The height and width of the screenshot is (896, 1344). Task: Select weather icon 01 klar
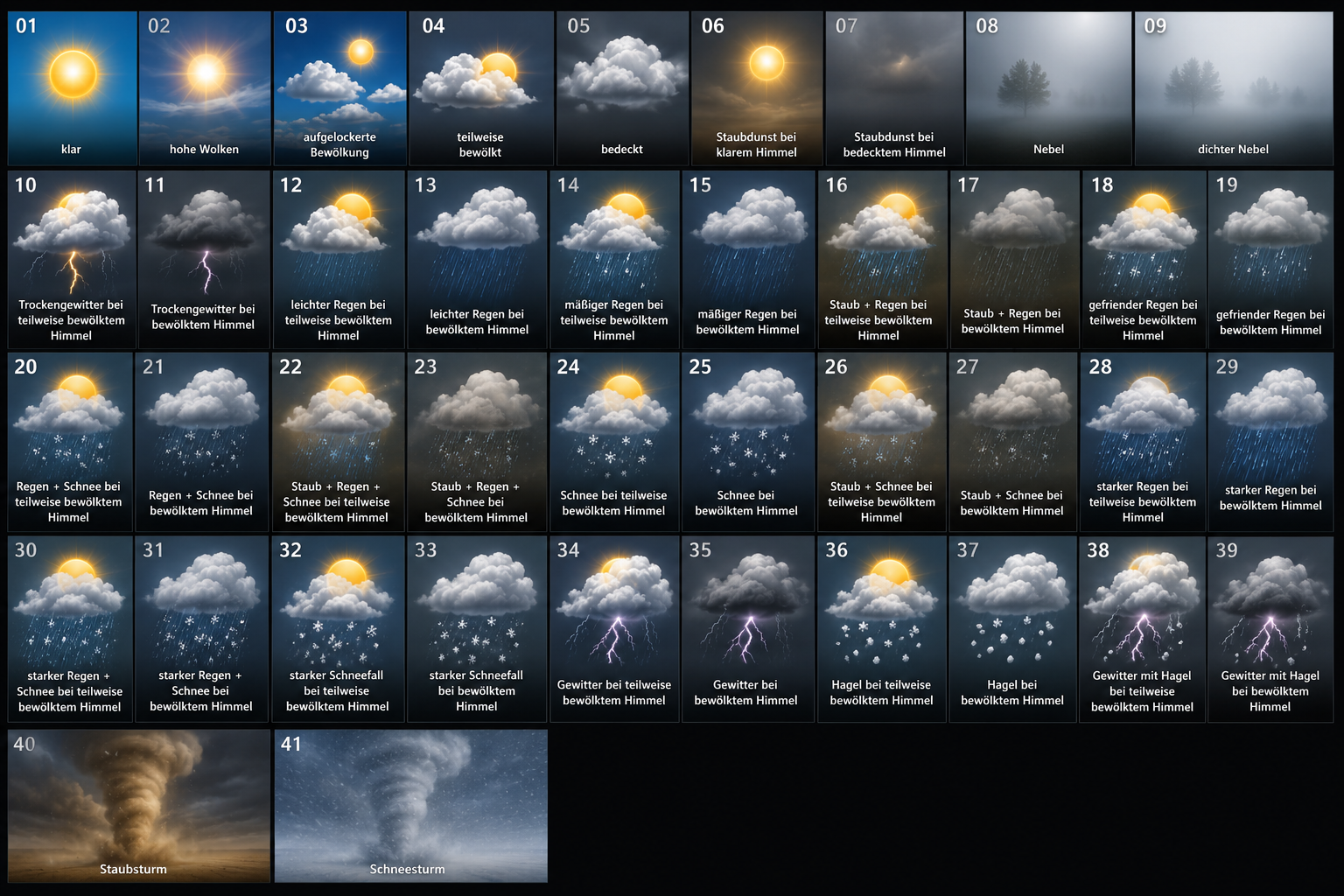click(73, 88)
